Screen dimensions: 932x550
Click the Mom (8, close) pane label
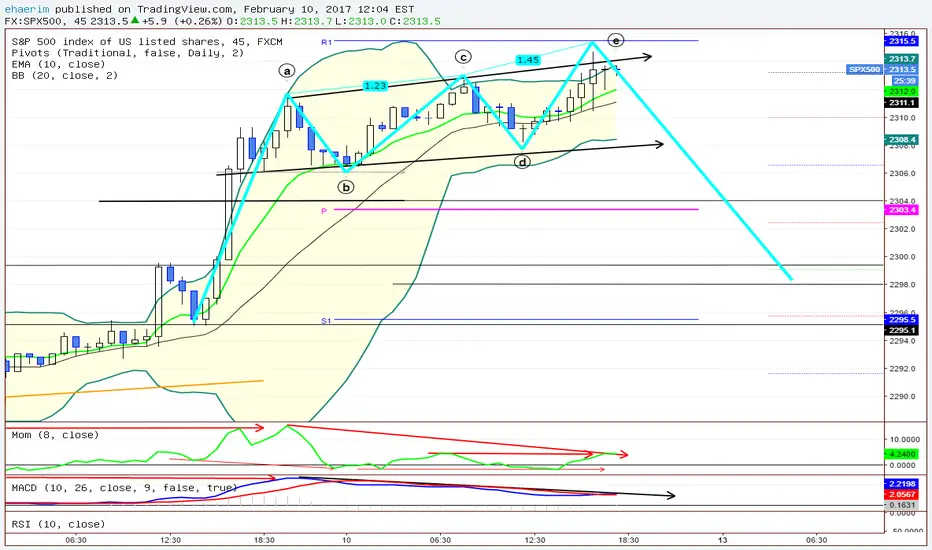tap(55, 435)
